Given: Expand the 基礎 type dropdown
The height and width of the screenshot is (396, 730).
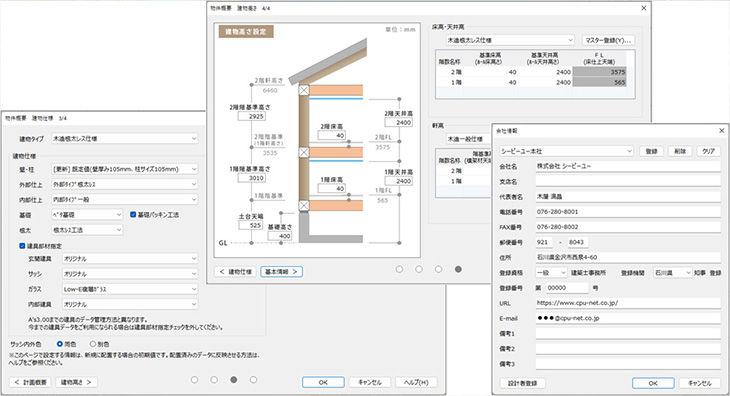Looking at the screenshot, I should tap(87, 215).
